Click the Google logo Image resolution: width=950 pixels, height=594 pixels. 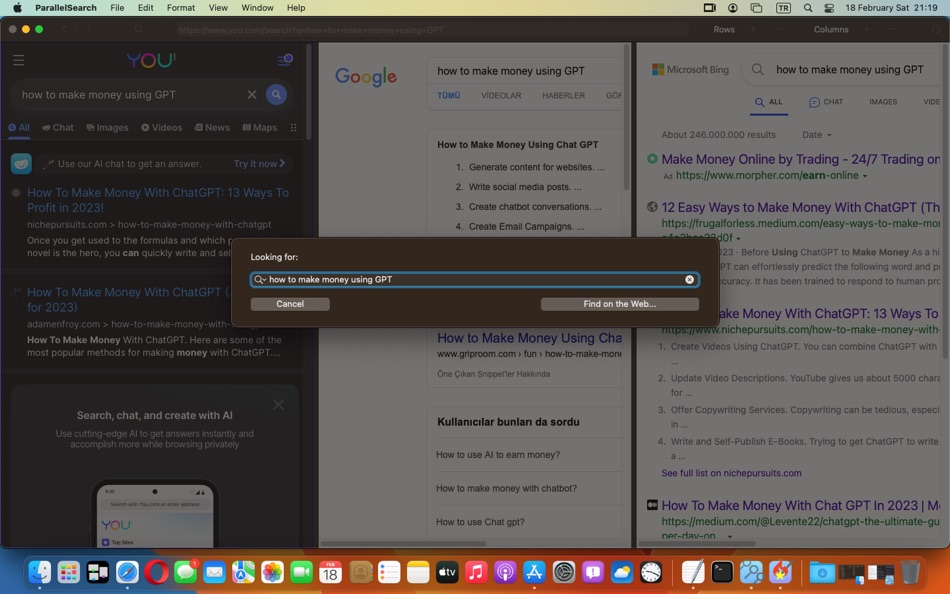point(366,76)
